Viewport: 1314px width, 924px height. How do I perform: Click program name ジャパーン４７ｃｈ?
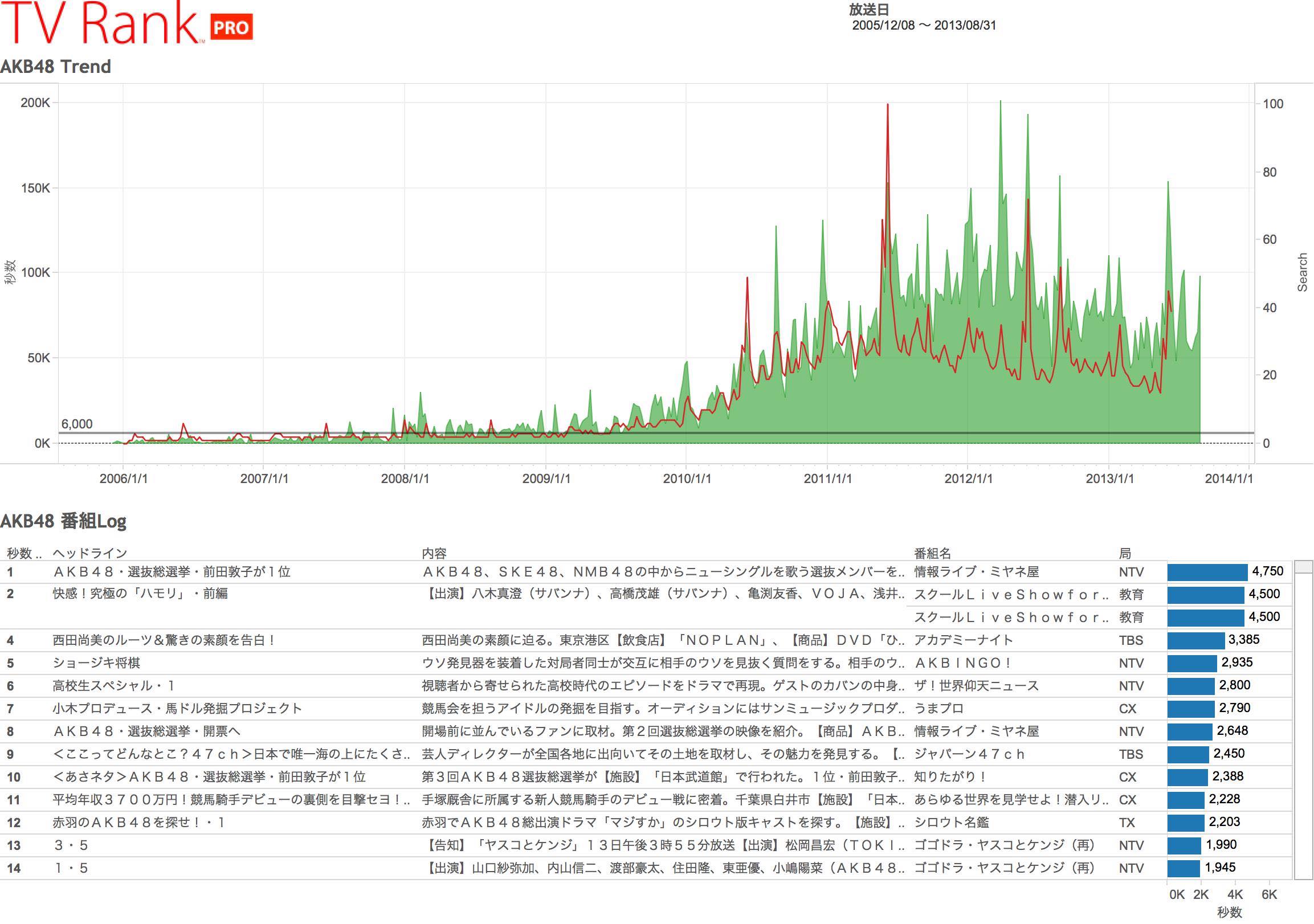[x=970, y=754]
